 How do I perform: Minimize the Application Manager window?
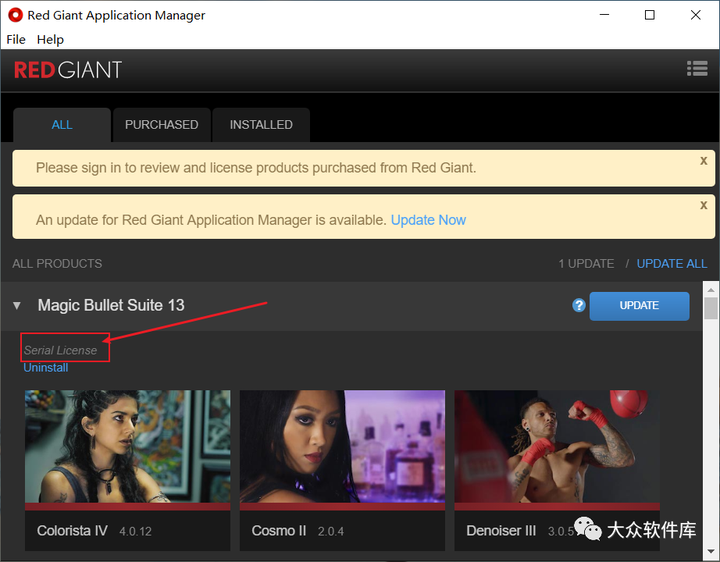pos(604,15)
